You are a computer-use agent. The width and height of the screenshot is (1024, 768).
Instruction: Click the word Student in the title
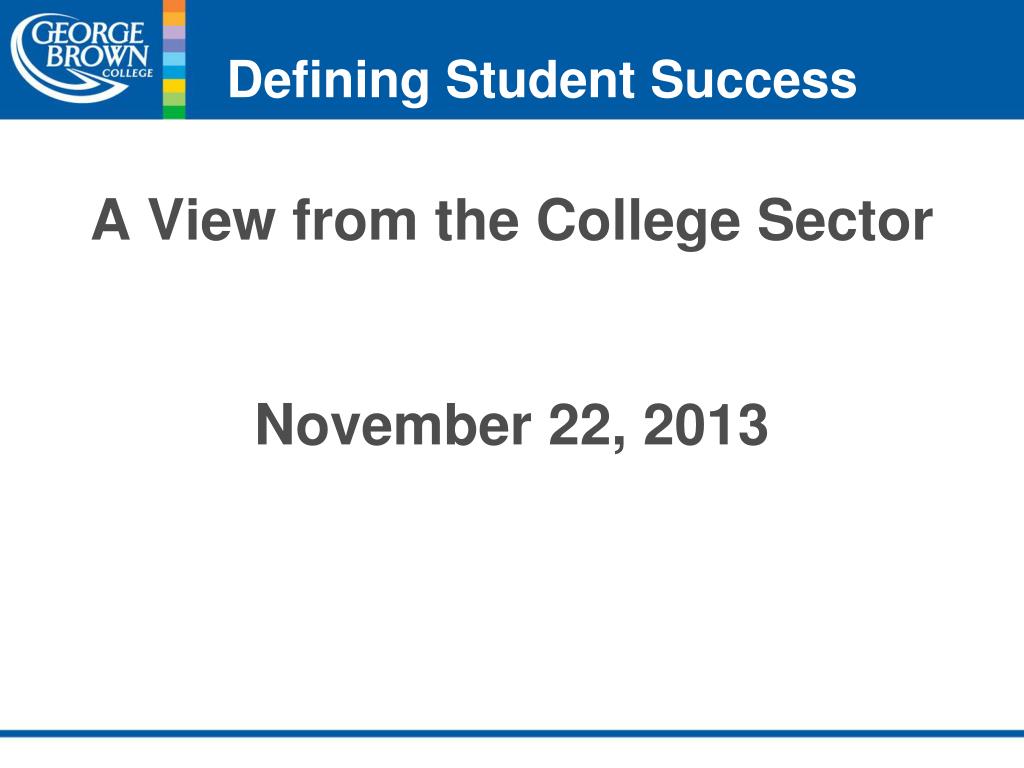click(539, 80)
